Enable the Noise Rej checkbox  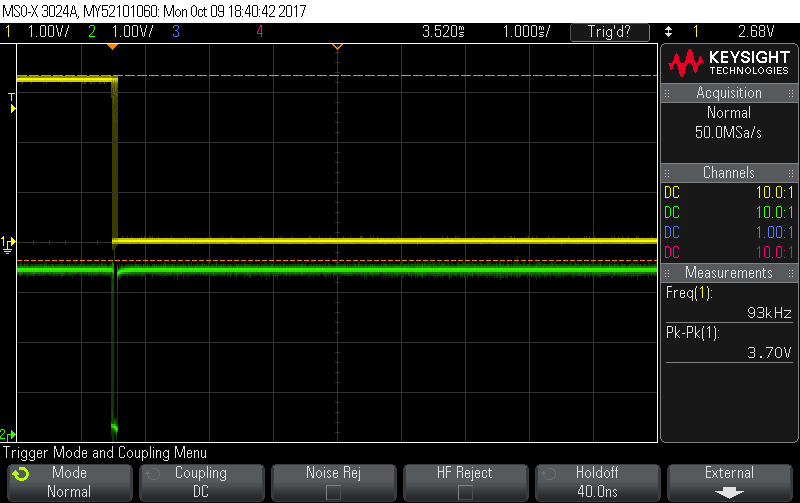[x=333, y=492]
